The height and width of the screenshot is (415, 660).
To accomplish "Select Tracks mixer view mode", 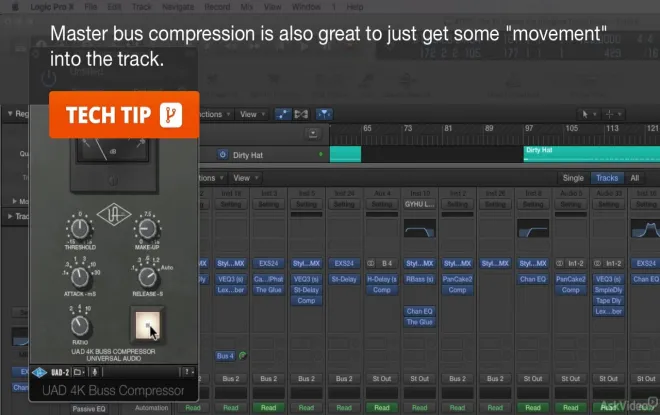I will click(607, 178).
